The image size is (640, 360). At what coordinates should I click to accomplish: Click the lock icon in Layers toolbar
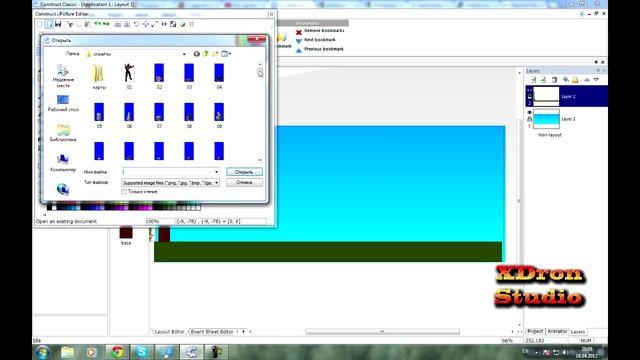[x=575, y=80]
